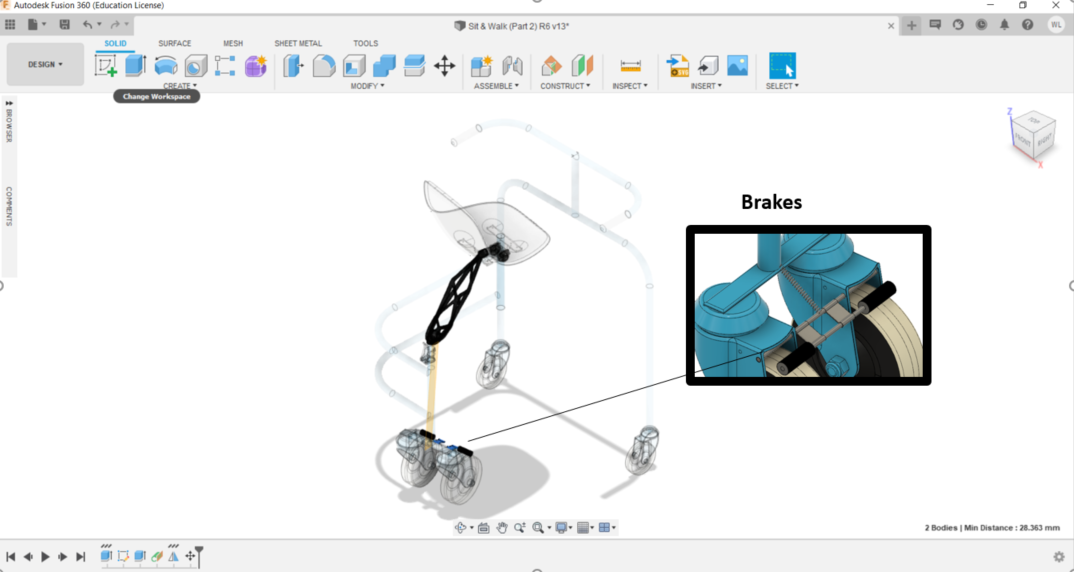Switch to the SHEET METAL tab
This screenshot has height=572, width=1074.
pos(298,43)
